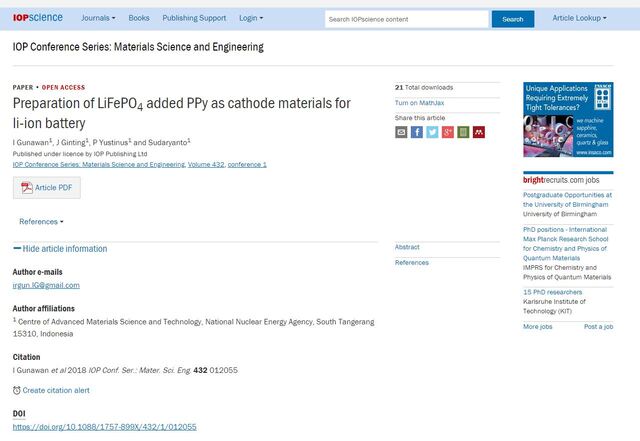Image resolution: width=640 pixels, height=441 pixels.
Task: Focus the Search IOPscience content field
Action: click(x=406, y=19)
